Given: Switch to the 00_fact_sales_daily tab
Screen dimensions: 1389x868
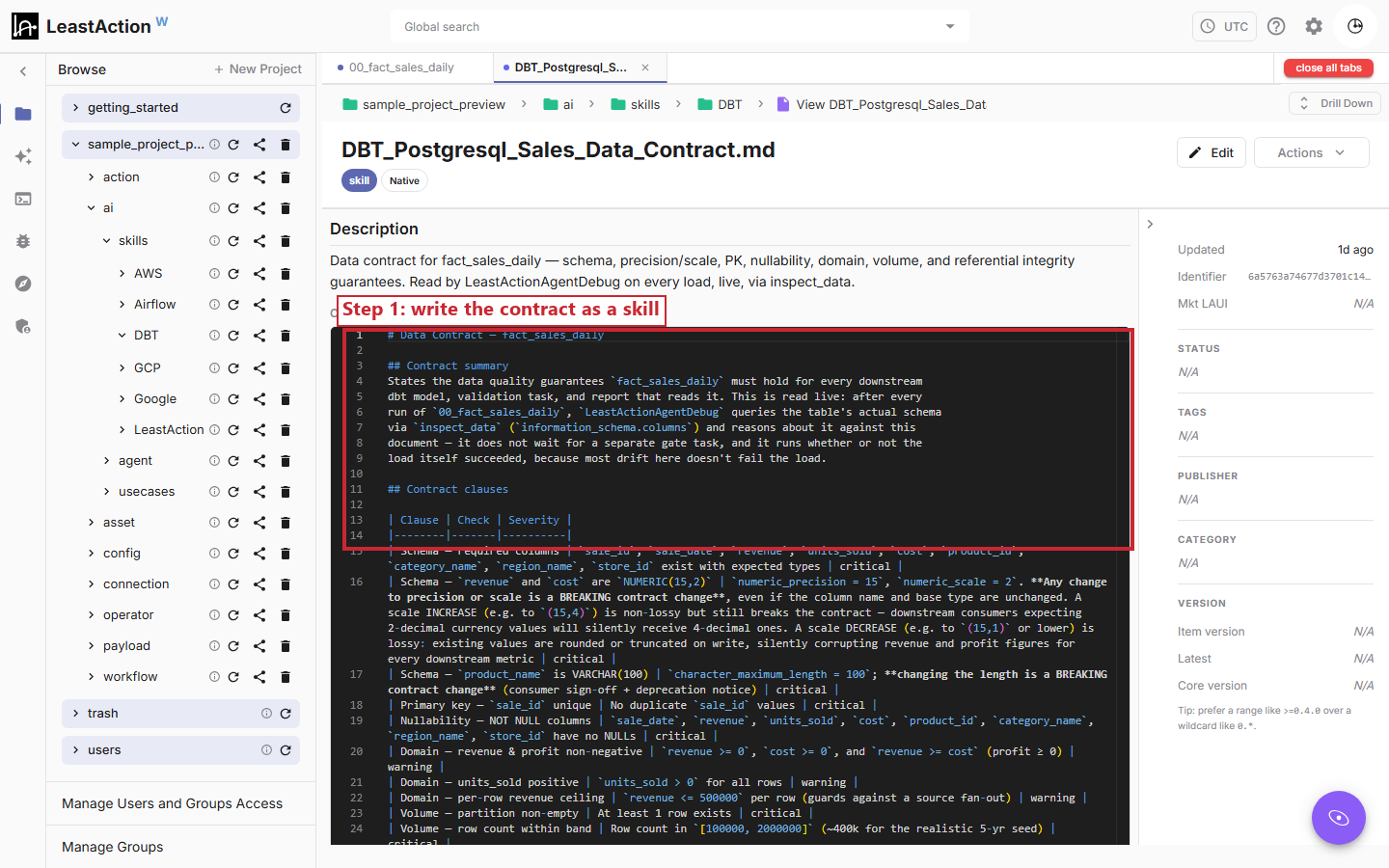Looking at the screenshot, I should (401, 68).
